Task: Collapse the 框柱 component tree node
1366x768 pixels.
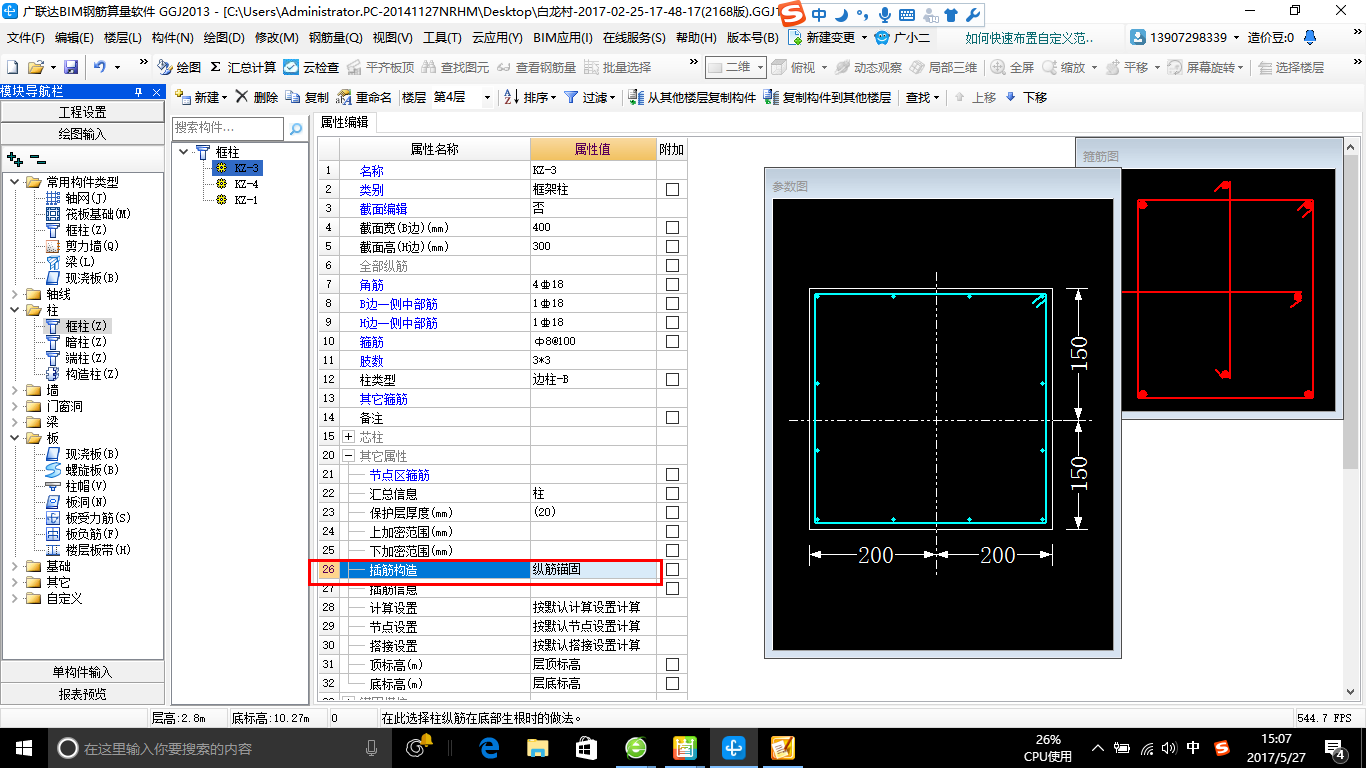Action: (x=184, y=152)
